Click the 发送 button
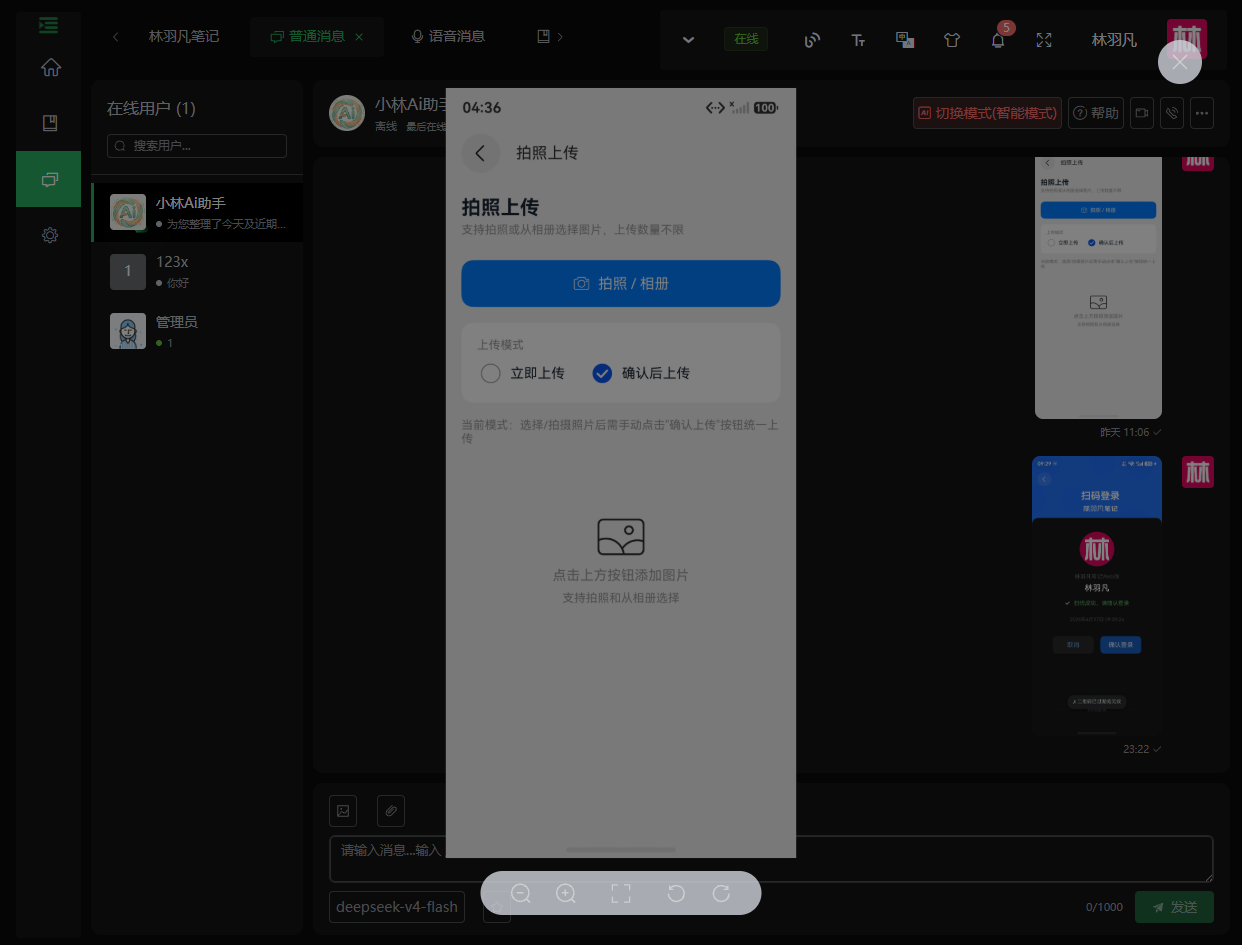The image size is (1242, 945). coord(1174,907)
